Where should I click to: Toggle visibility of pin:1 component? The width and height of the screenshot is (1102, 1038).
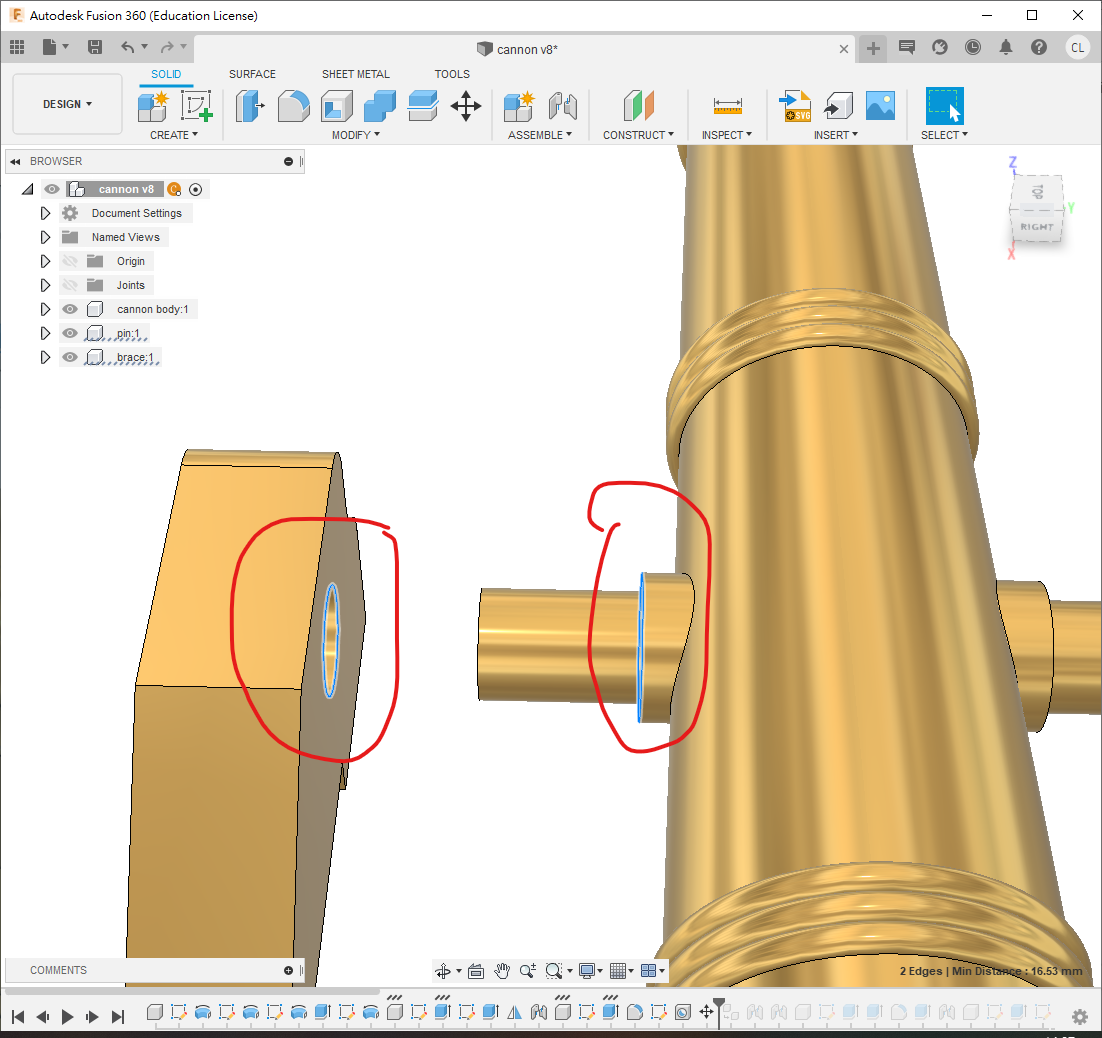pyautogui.click(x=70, y=333)
